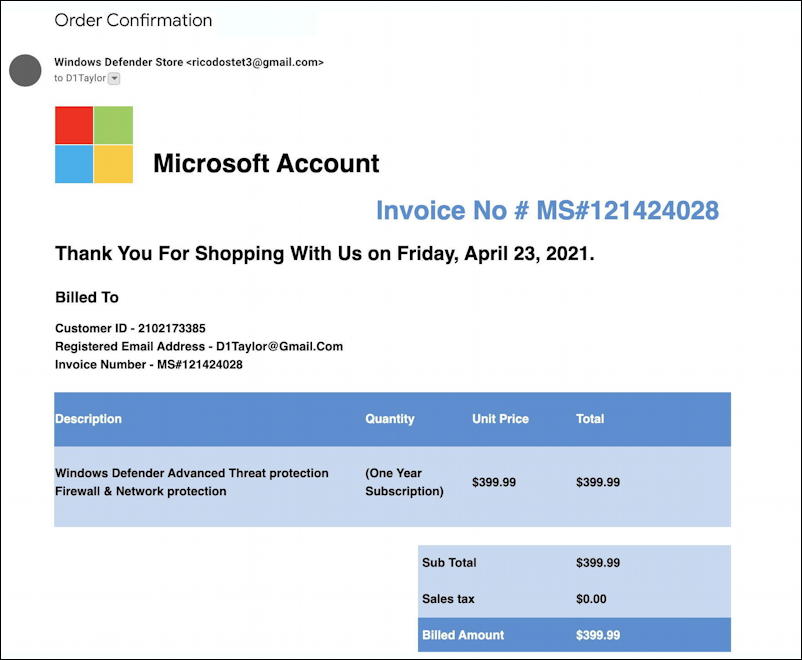Click 'Invoice Number - MS#121424028' line

click(x=149, y=364)
